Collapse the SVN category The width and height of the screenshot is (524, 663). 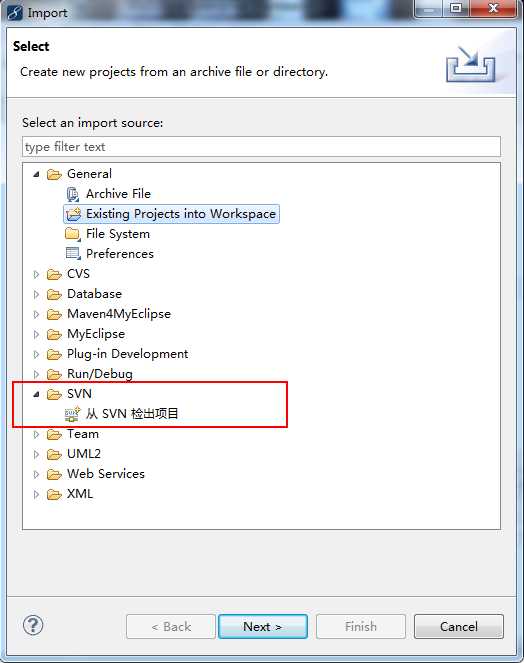(36, 394)
